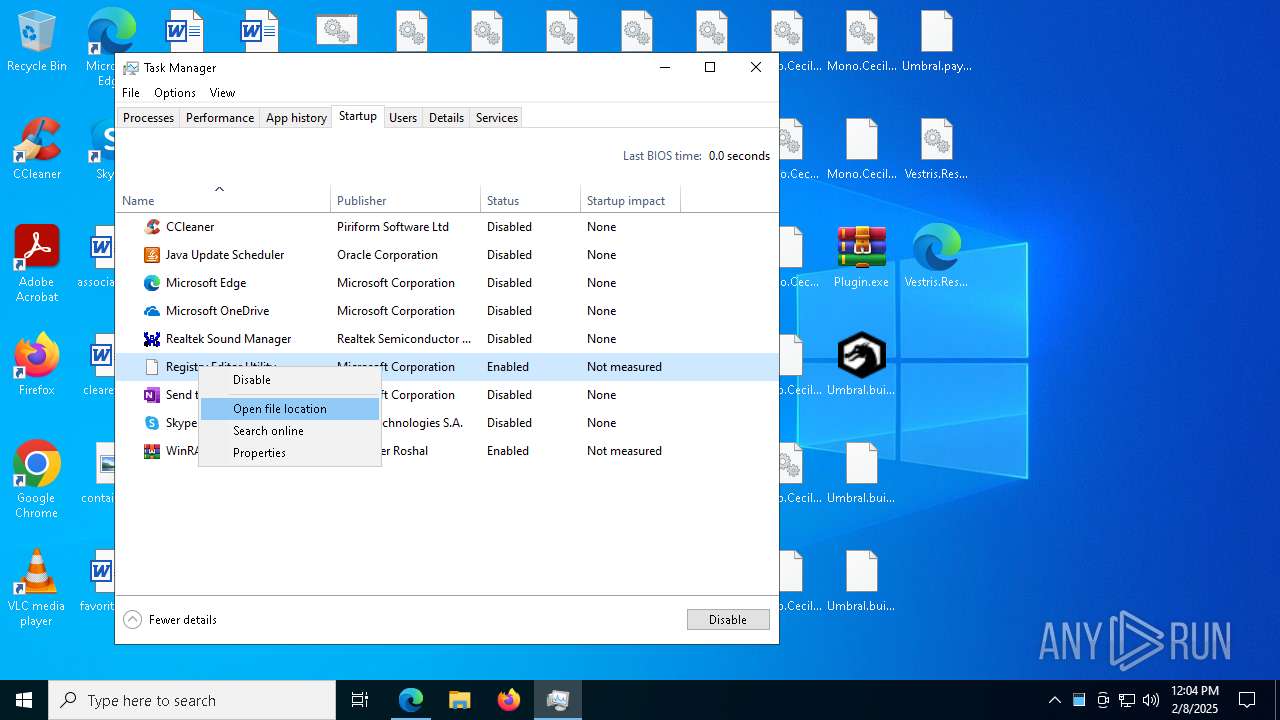The width and height of the screenshot is (1280, 720).
Task: Select Plugin.exe WinRAR desktop icon
Action: (x=861, y=257)
